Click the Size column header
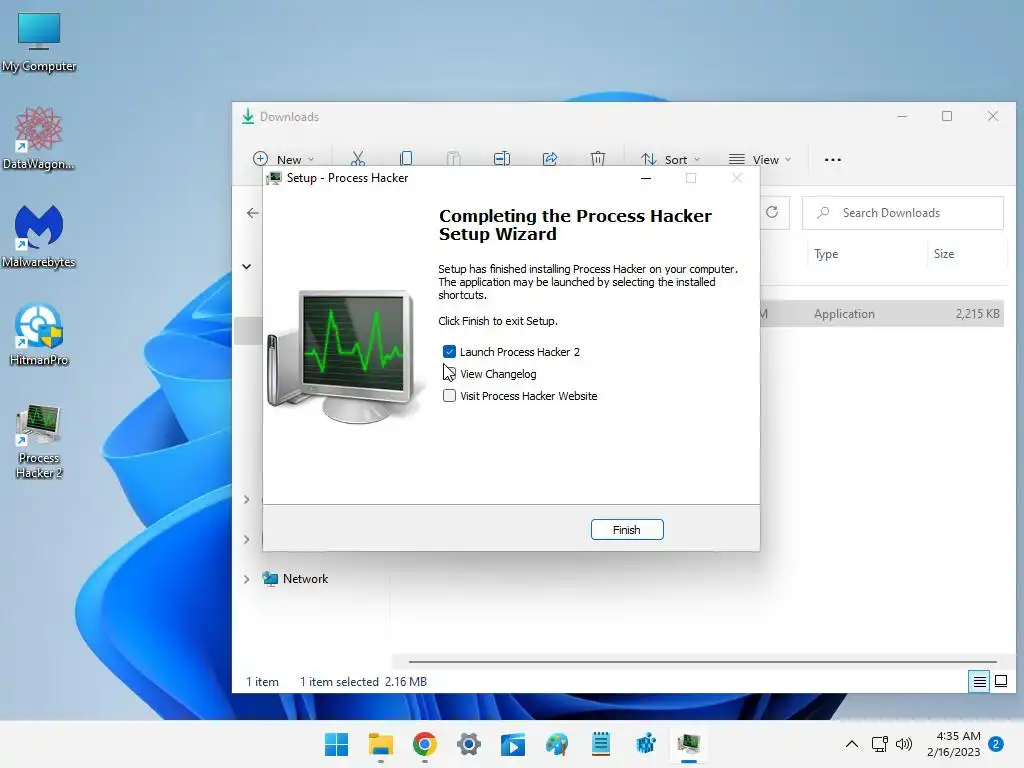 pyautogui.click(x=944, y=254)
